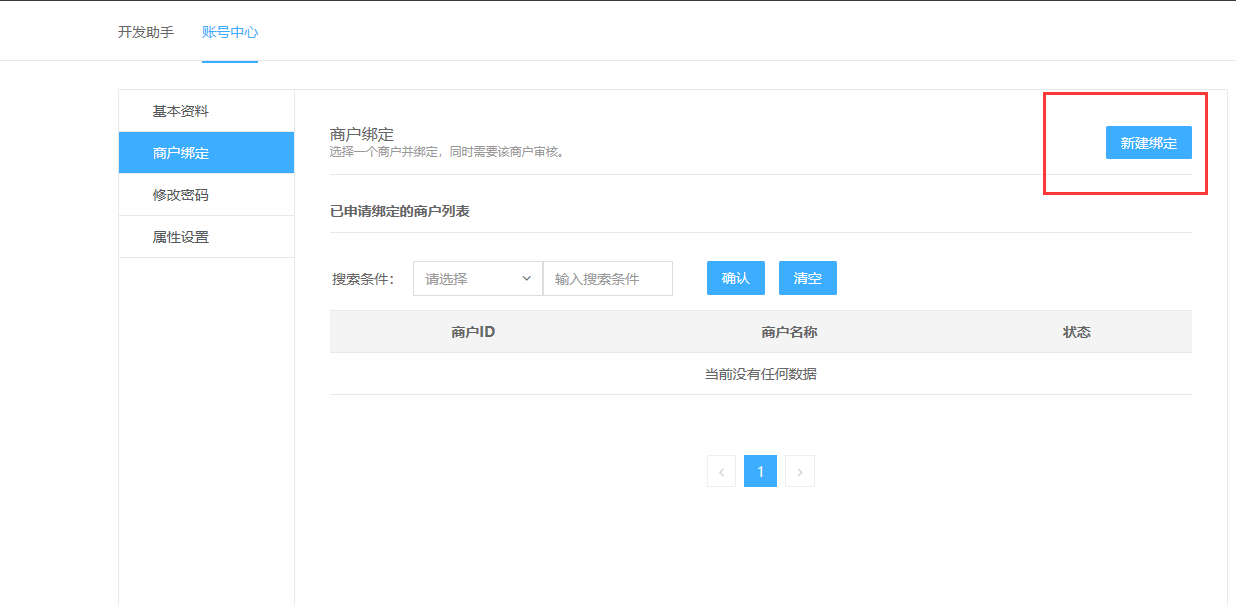The height and width of the screenshot is (605, 1236).
Task: Go to 修改密码 in the sidebar
Action: point(181,195)
